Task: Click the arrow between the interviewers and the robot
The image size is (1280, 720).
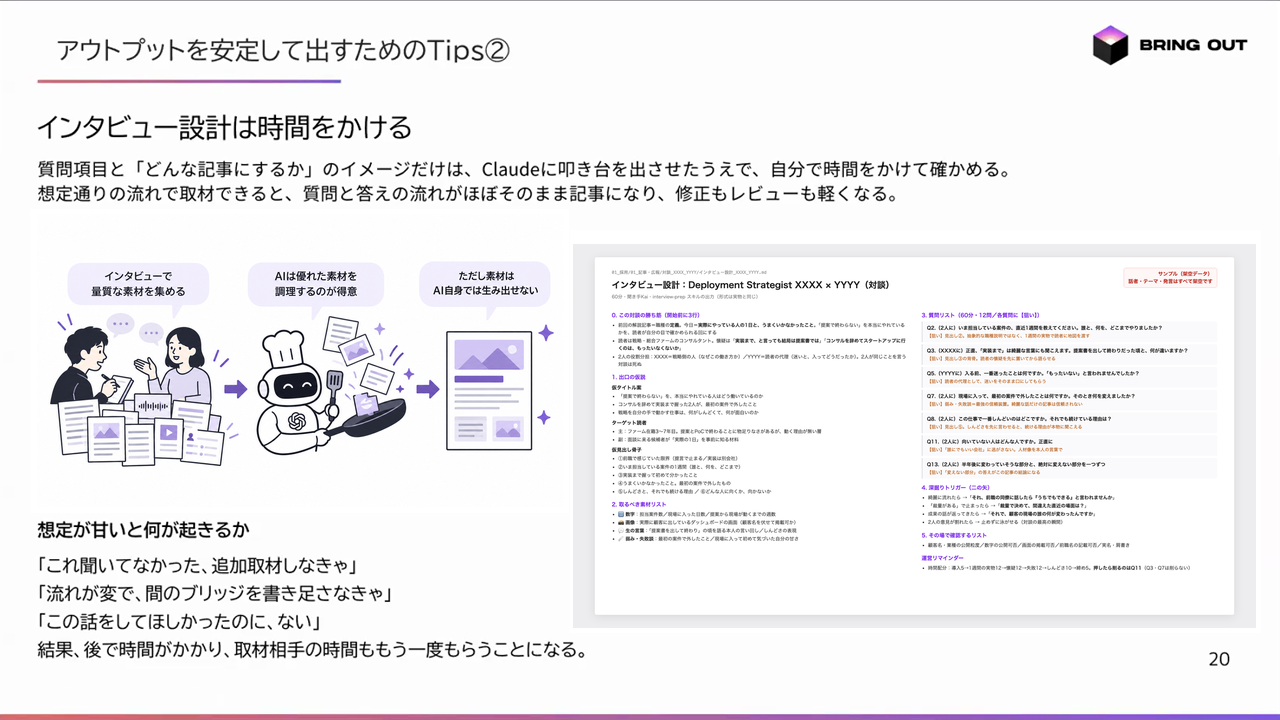Action: point(235,389)
